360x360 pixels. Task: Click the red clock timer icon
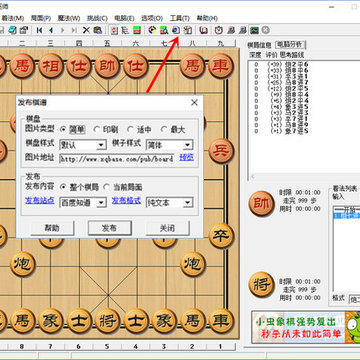(219, 30)
